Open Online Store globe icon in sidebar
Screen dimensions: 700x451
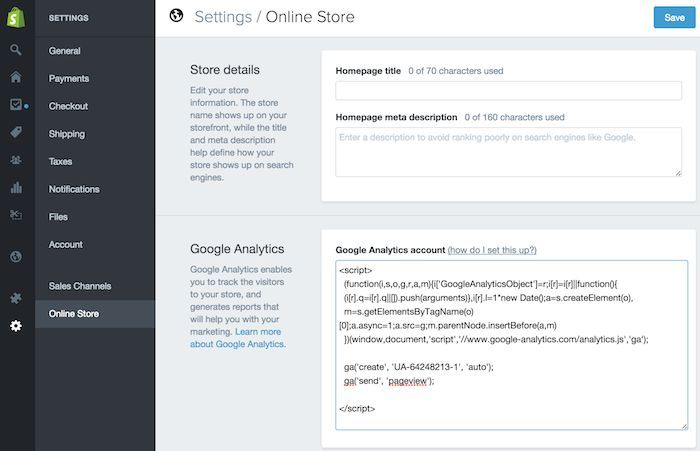tap(16, 257)
